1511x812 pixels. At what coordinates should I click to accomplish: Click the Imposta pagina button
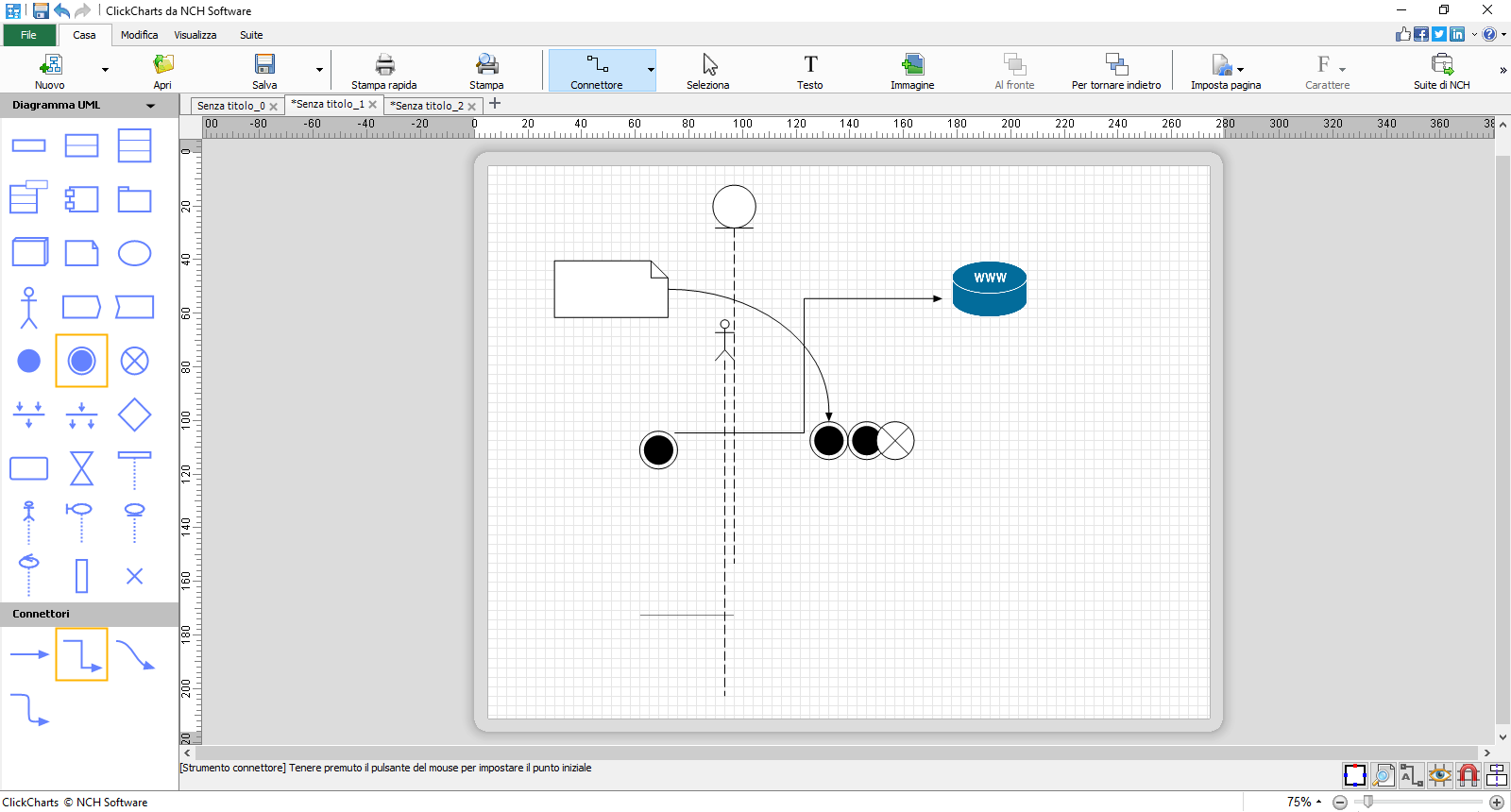pos(1226,71)
